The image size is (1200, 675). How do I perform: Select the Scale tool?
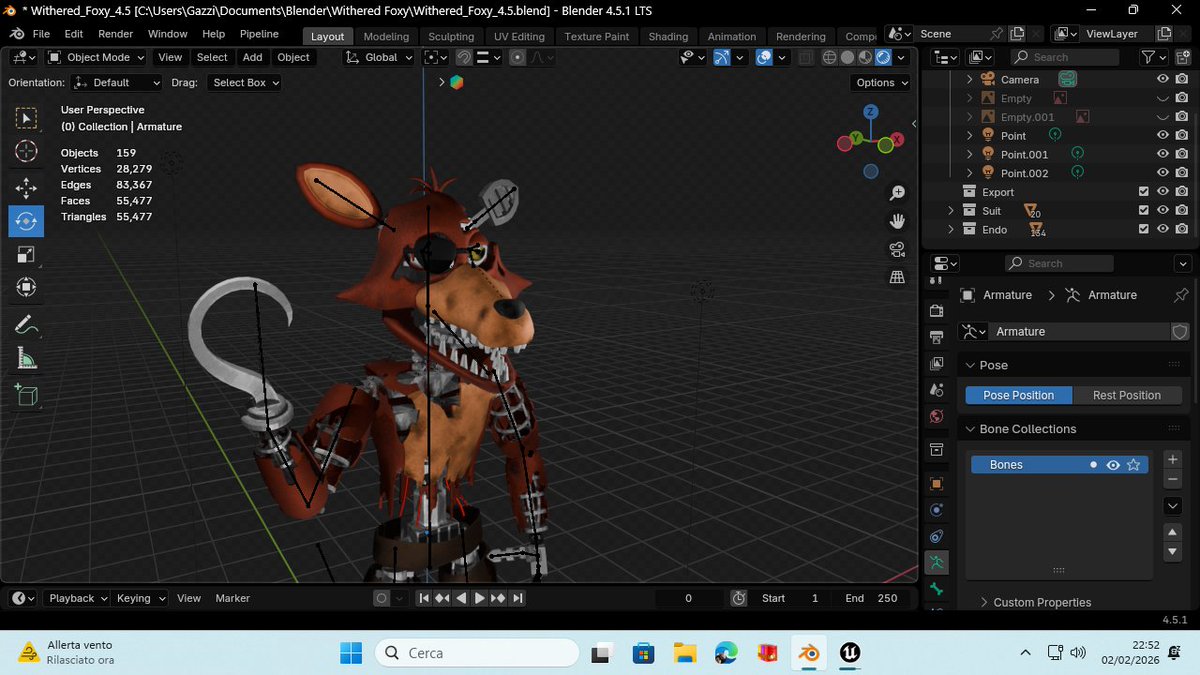[x=27, y=255]
